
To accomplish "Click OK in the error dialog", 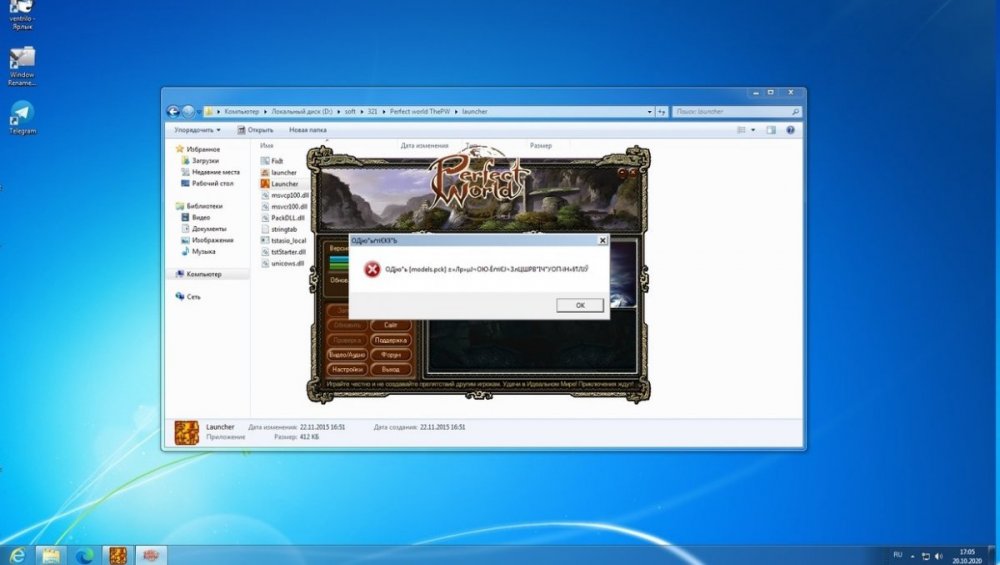I will point(580,305).
